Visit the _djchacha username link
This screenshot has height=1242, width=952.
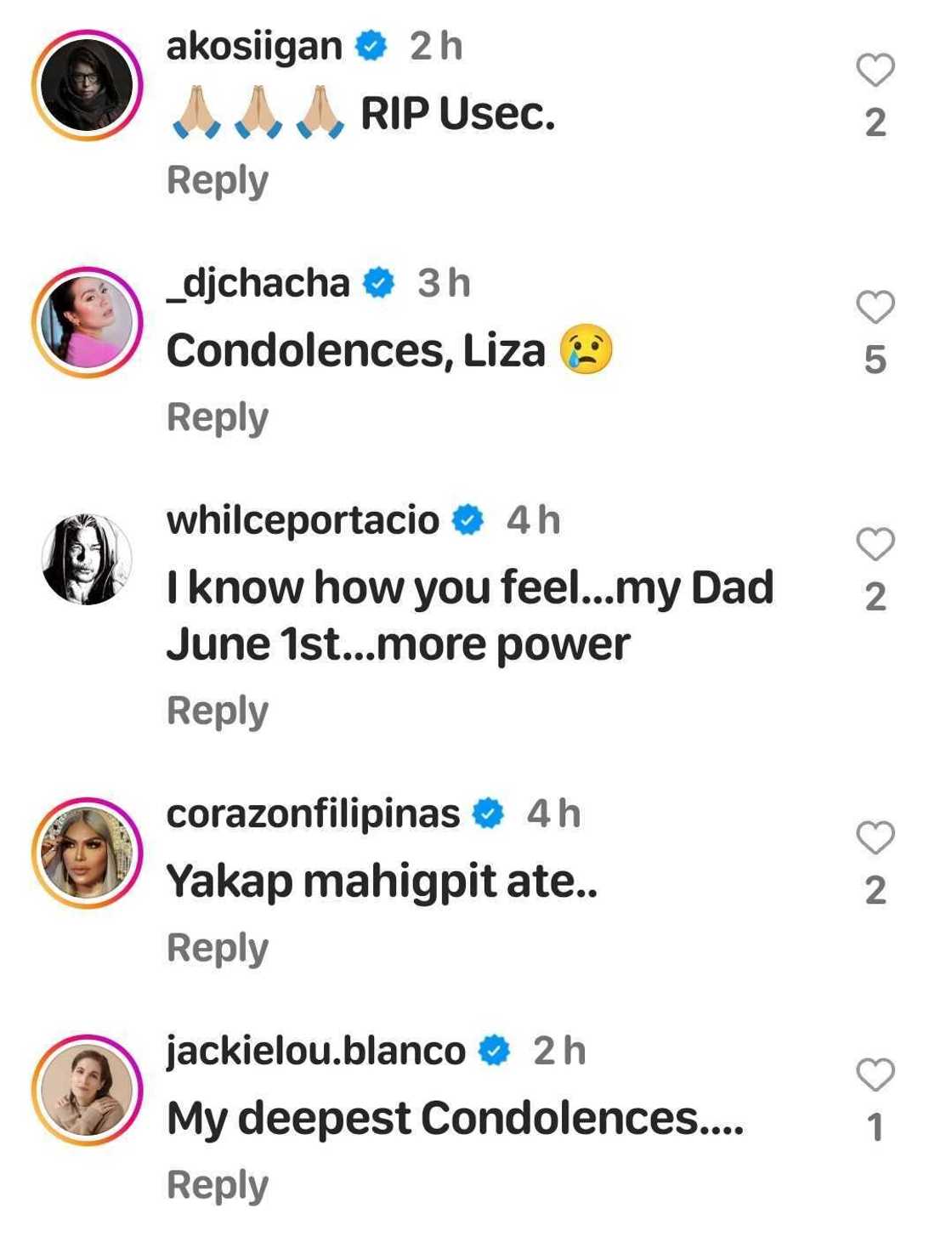pos(258,283)
